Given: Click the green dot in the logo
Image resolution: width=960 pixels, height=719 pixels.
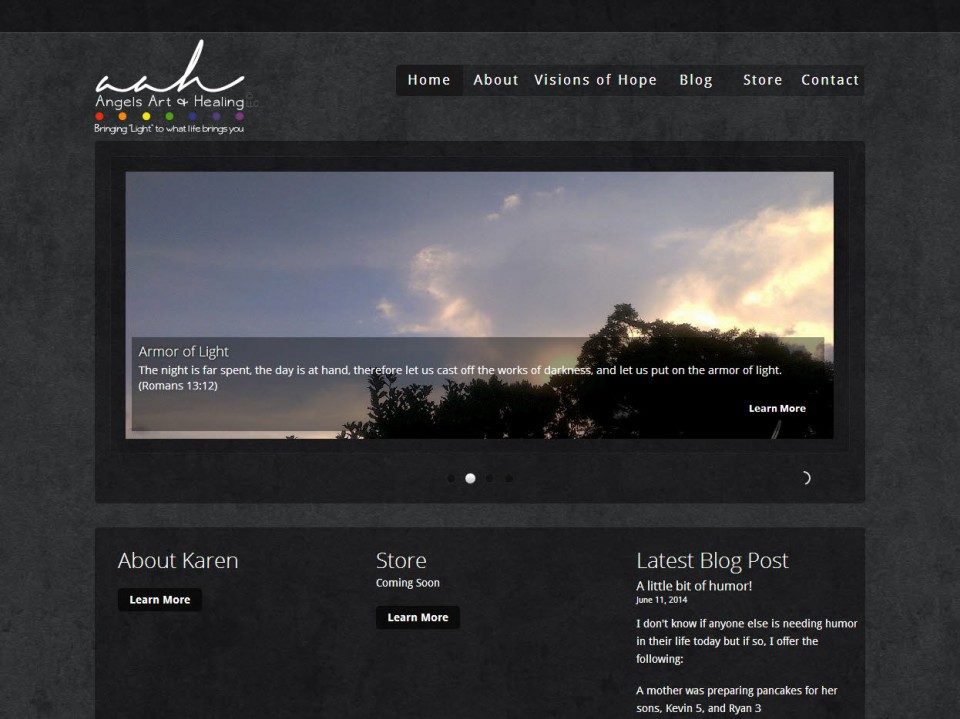Looking at the screenshot, I should click(x=170, y=116).
